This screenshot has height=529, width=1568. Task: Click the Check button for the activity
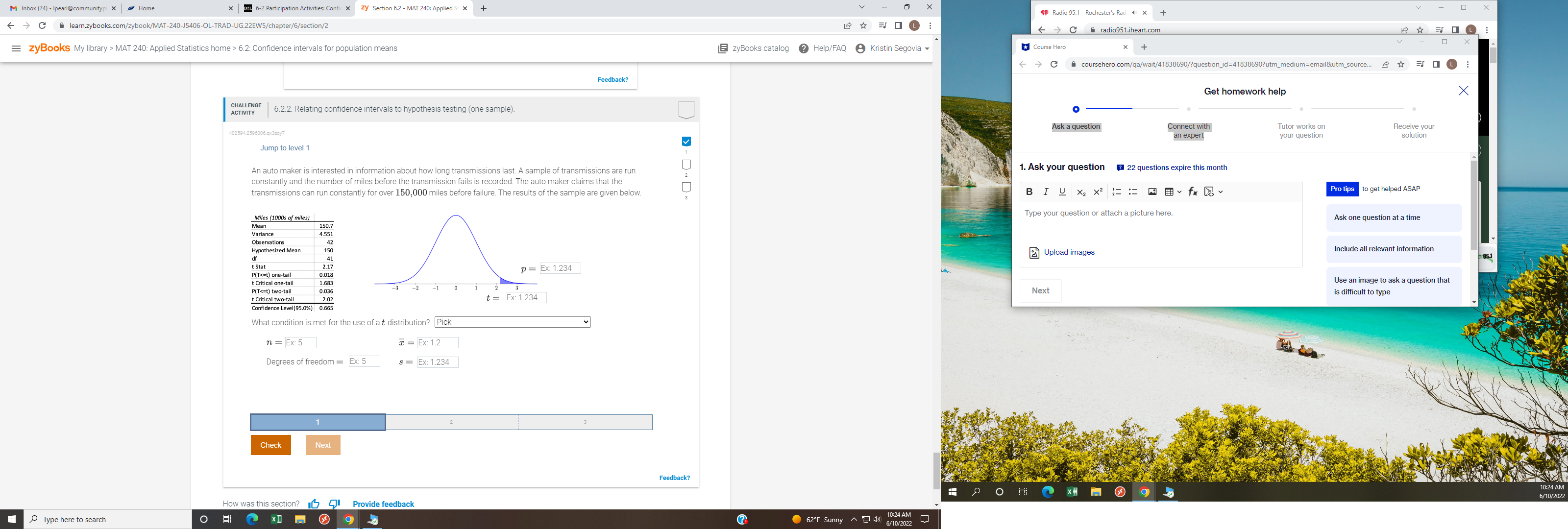point(270,445)
